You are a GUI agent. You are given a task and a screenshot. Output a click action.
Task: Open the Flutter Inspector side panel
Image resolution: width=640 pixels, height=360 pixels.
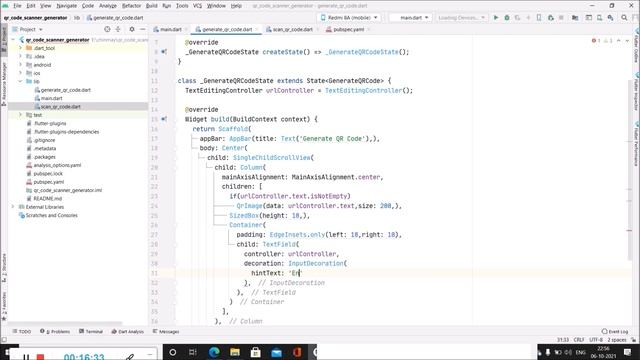(x=636, y=92)
